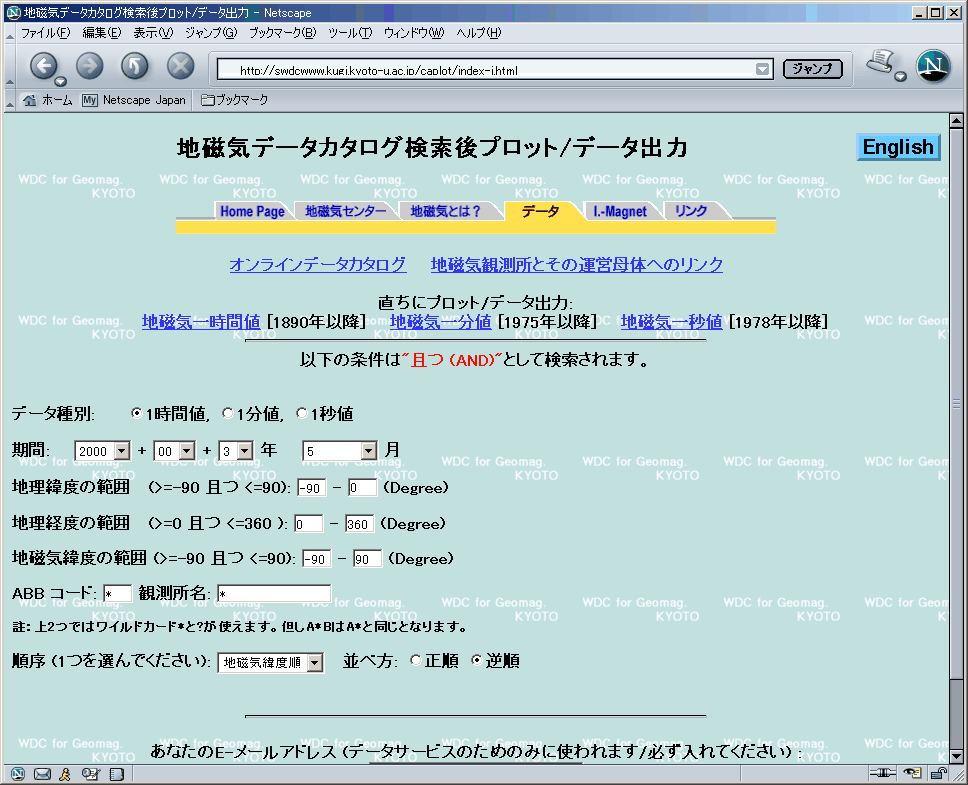Open the ファイル(F) menu
This screenshot has width=968, height=785.
click(x=46, y=33)
